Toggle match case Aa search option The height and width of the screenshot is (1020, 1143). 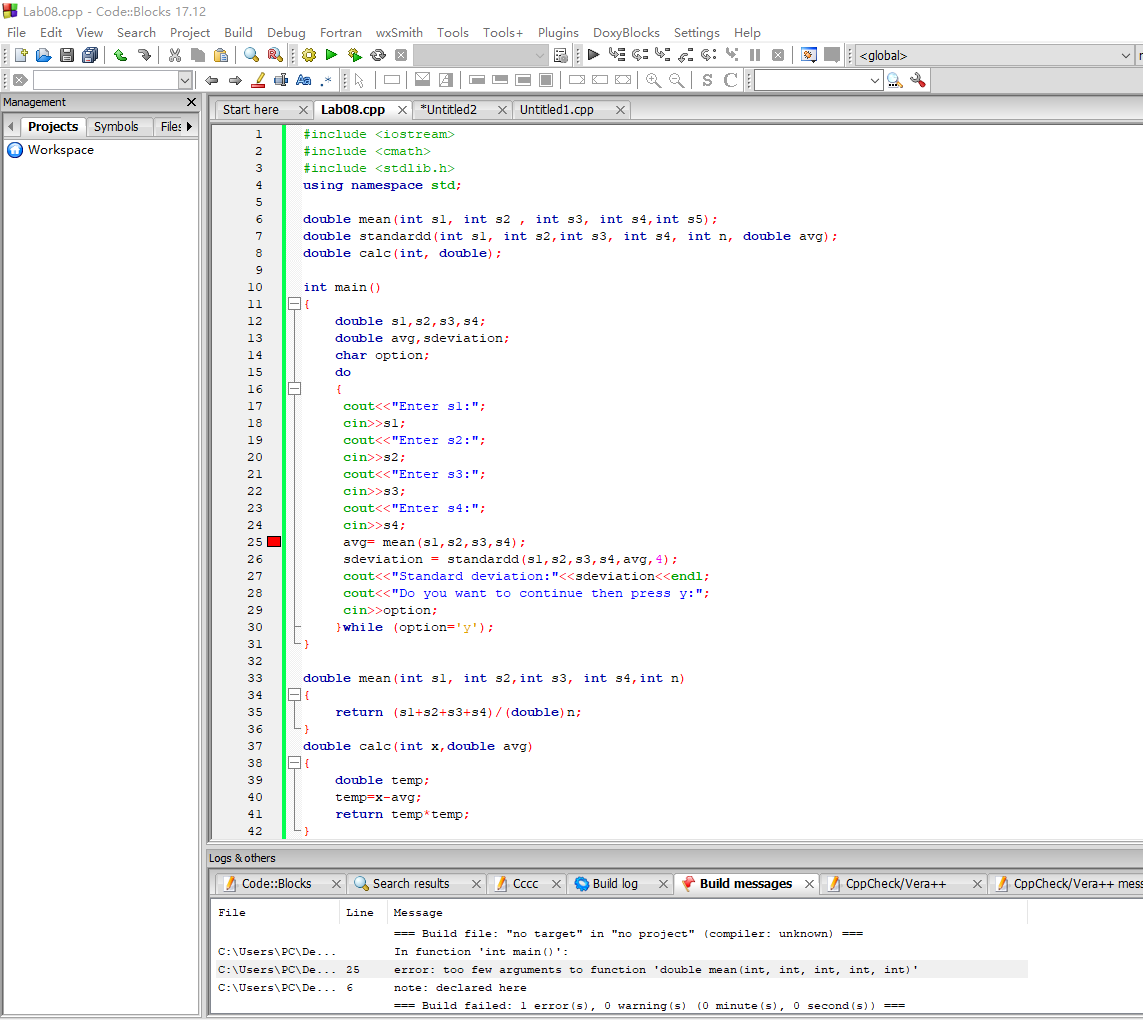(303, 80)
